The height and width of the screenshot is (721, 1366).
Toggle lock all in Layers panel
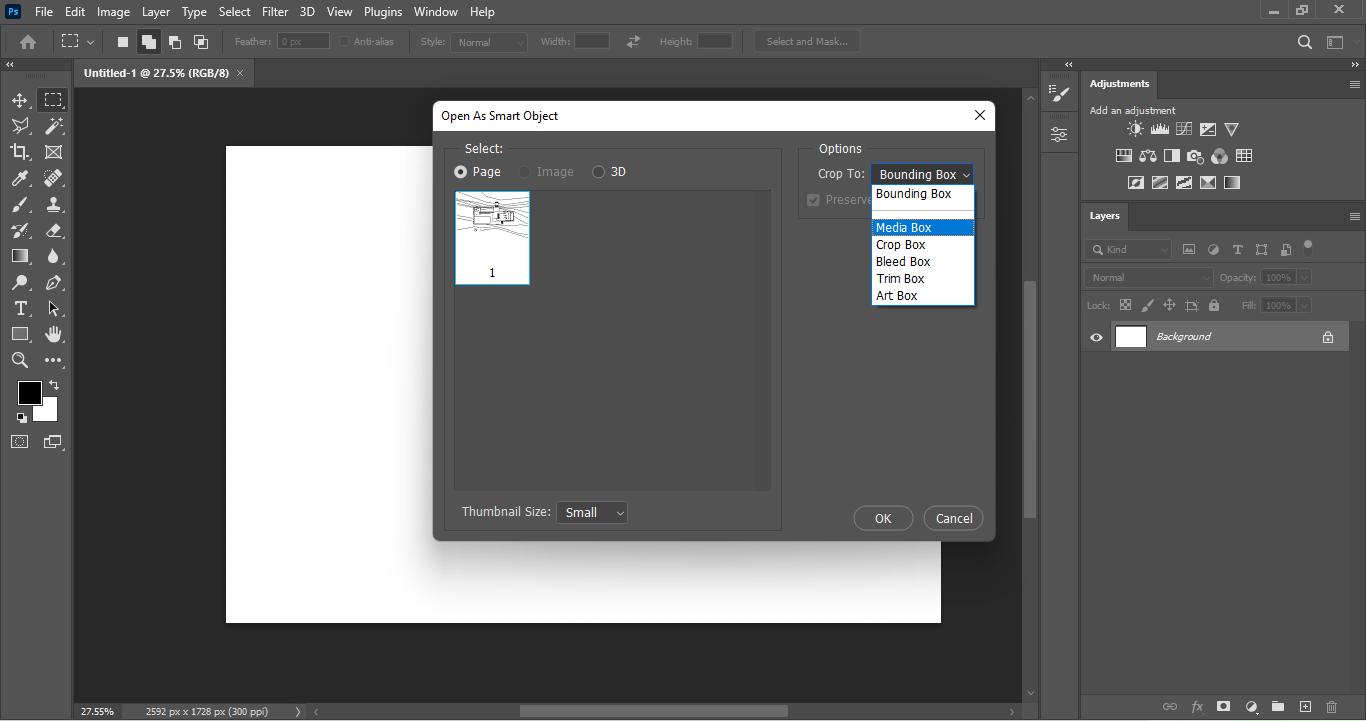coord(1214,305)
